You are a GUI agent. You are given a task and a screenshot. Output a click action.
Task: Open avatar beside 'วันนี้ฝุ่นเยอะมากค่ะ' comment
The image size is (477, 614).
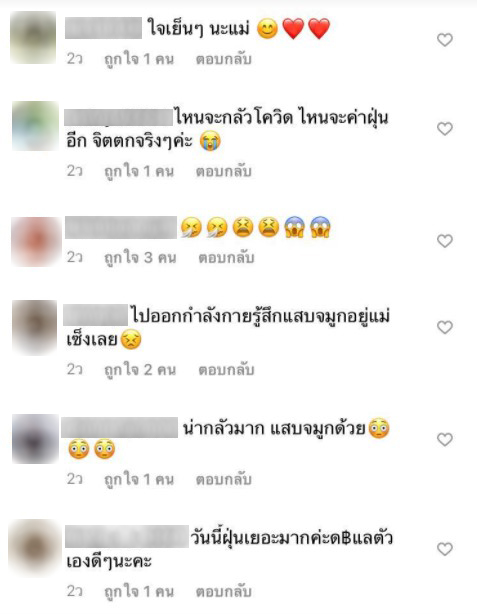[x=34, y=548]
